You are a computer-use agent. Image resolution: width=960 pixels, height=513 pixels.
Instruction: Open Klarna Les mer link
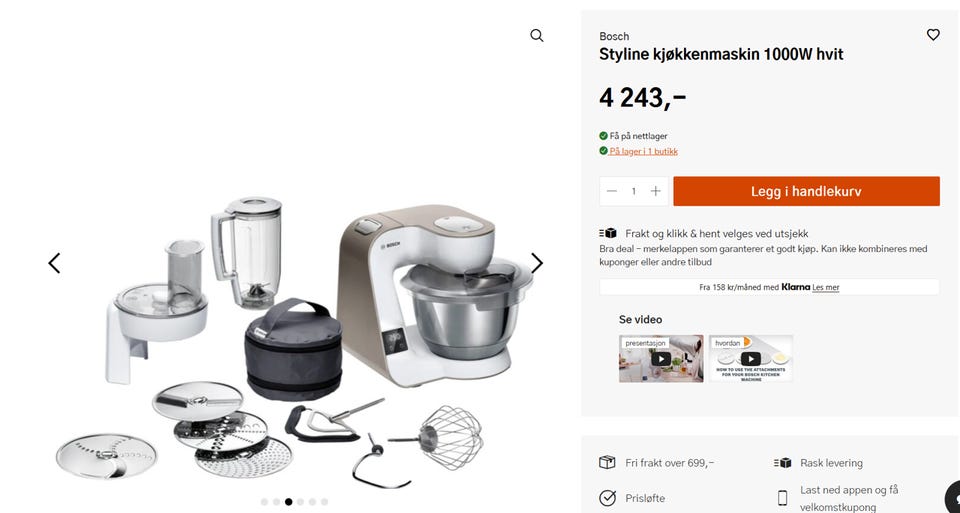(825, 287)
